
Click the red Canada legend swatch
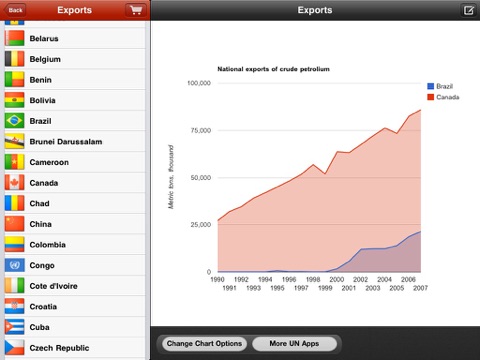pos(430,97)
